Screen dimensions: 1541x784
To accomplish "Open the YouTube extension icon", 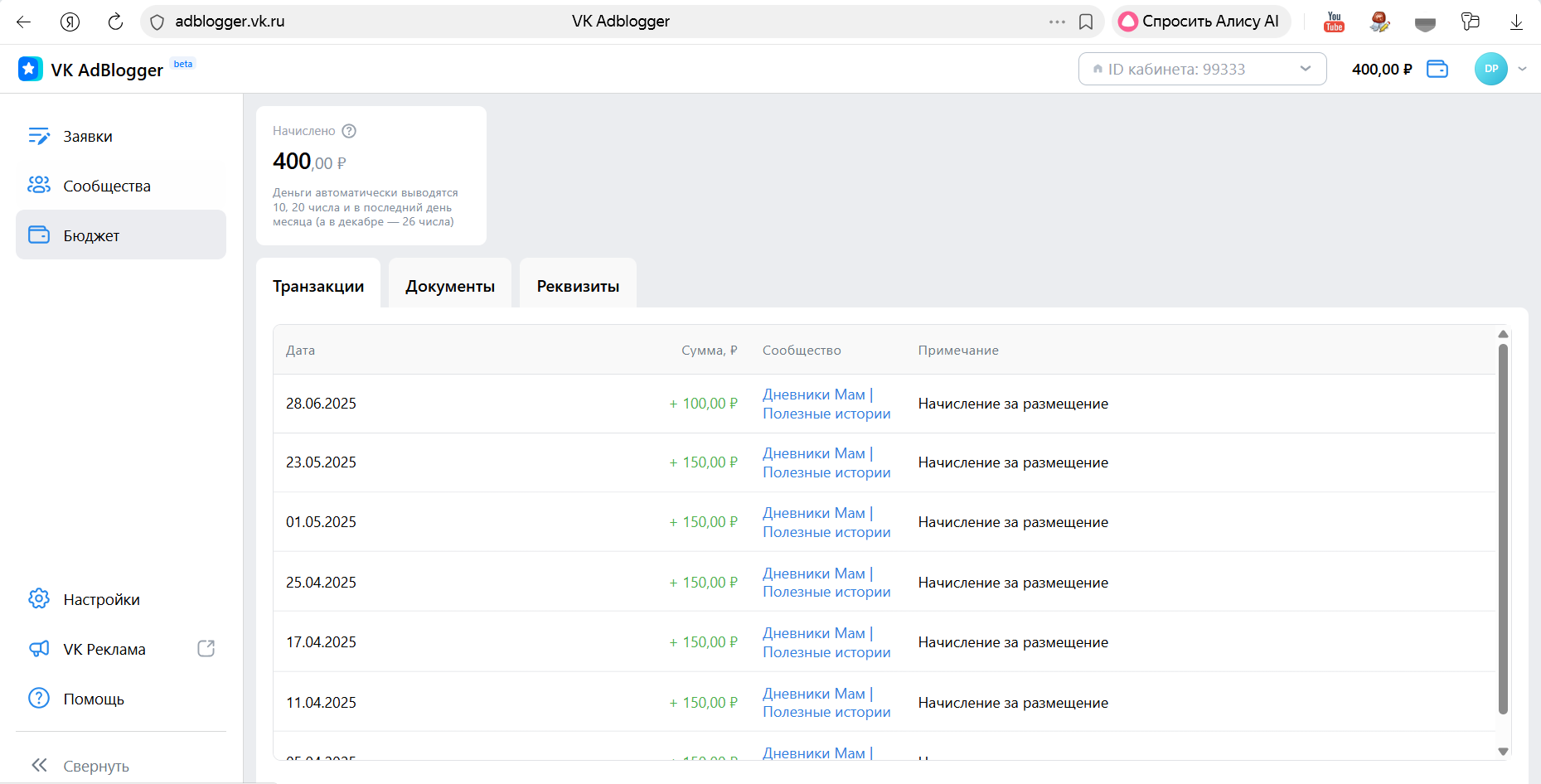I will click(x=1334, y=22).
